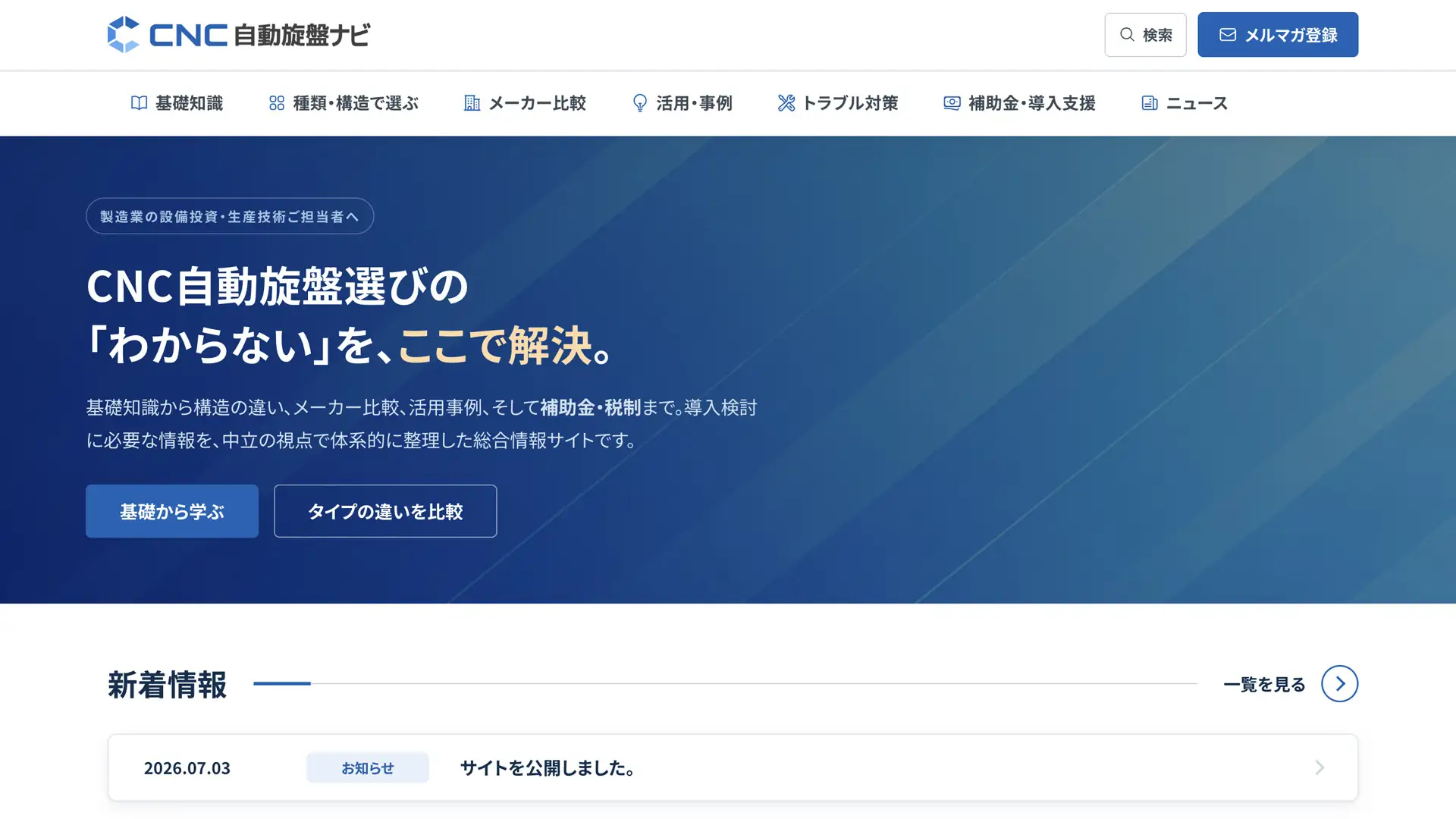The image size is (1456, 819).
Task: Open 補助金・導入支援 from the navigation
Action: [x=1019, y=103]
